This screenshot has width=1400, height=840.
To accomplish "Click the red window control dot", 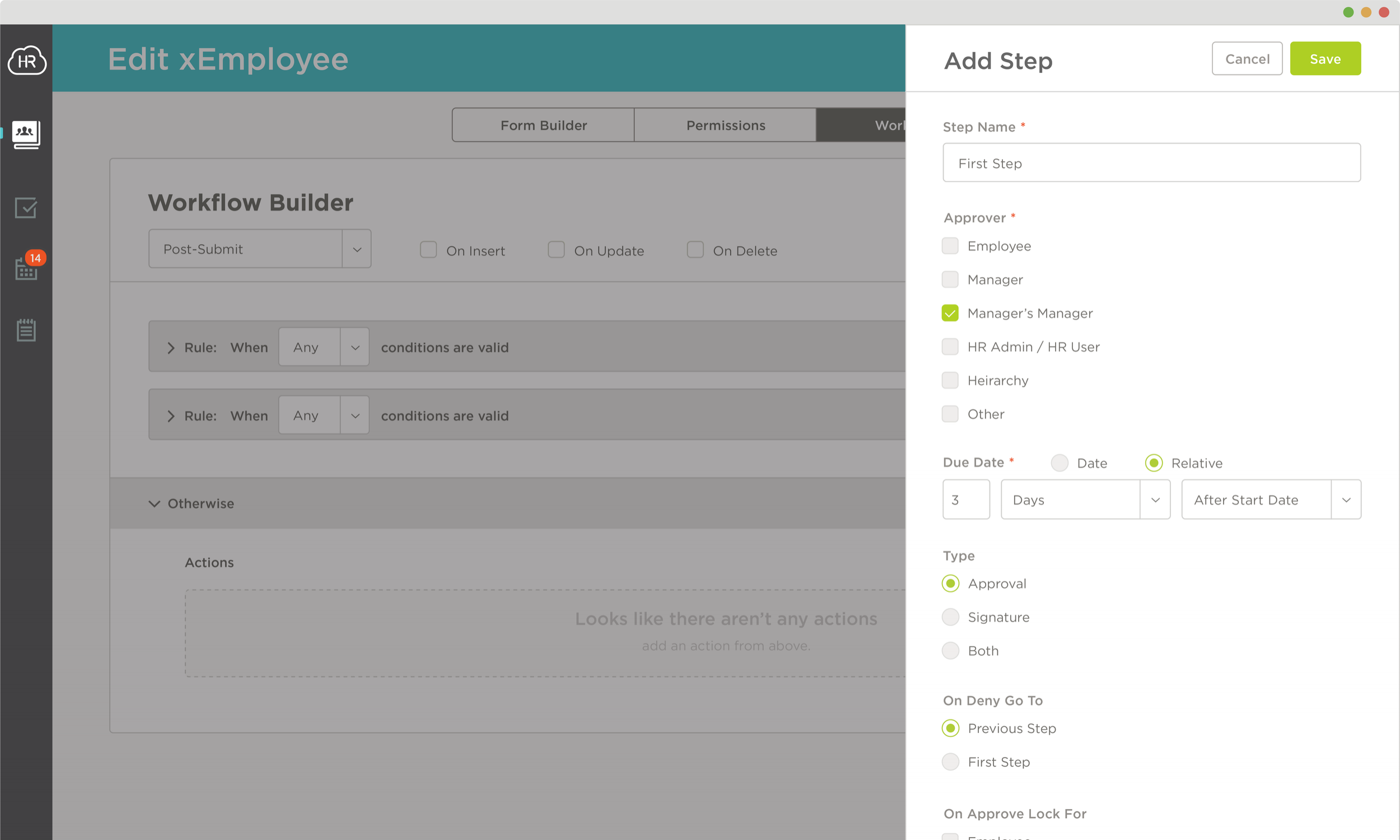I will (x=1384, y=12).
